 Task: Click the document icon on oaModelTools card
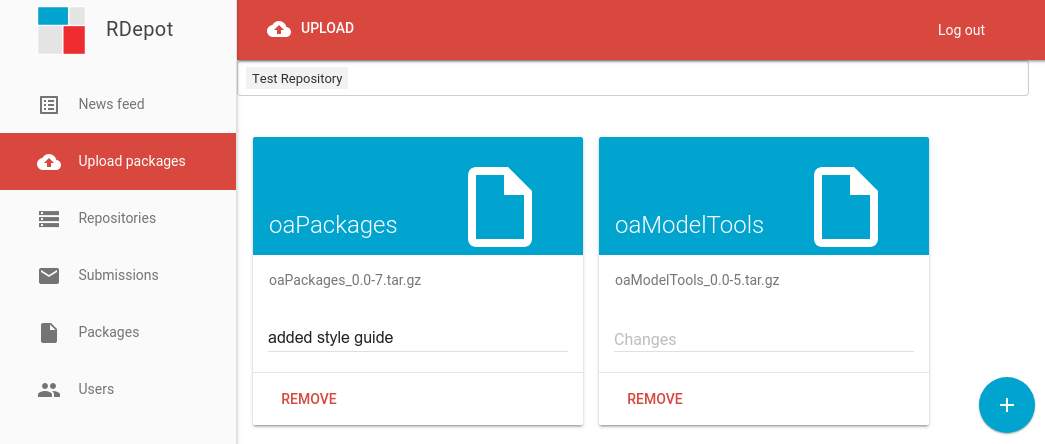click(846, 207)
